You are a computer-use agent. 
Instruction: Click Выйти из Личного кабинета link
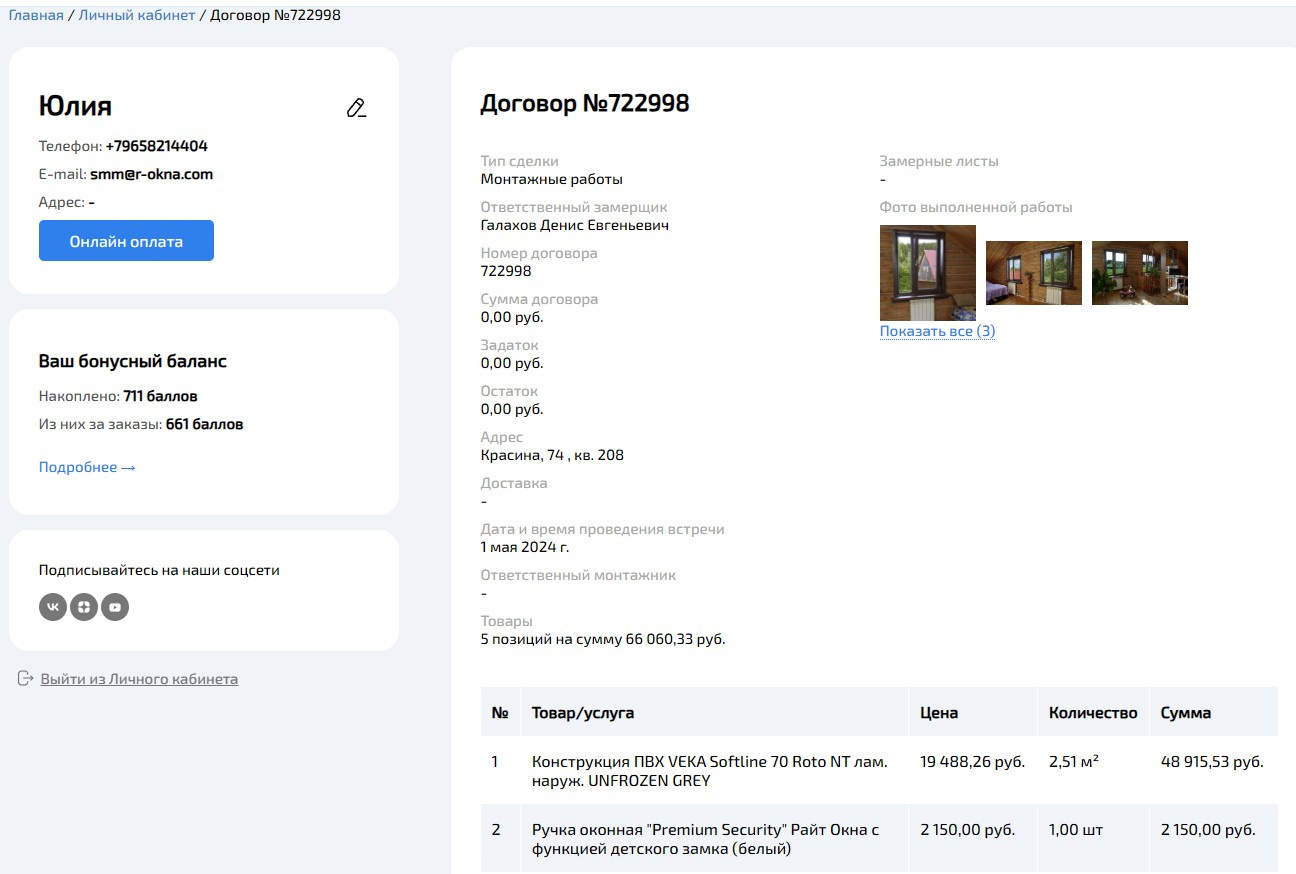139,679
